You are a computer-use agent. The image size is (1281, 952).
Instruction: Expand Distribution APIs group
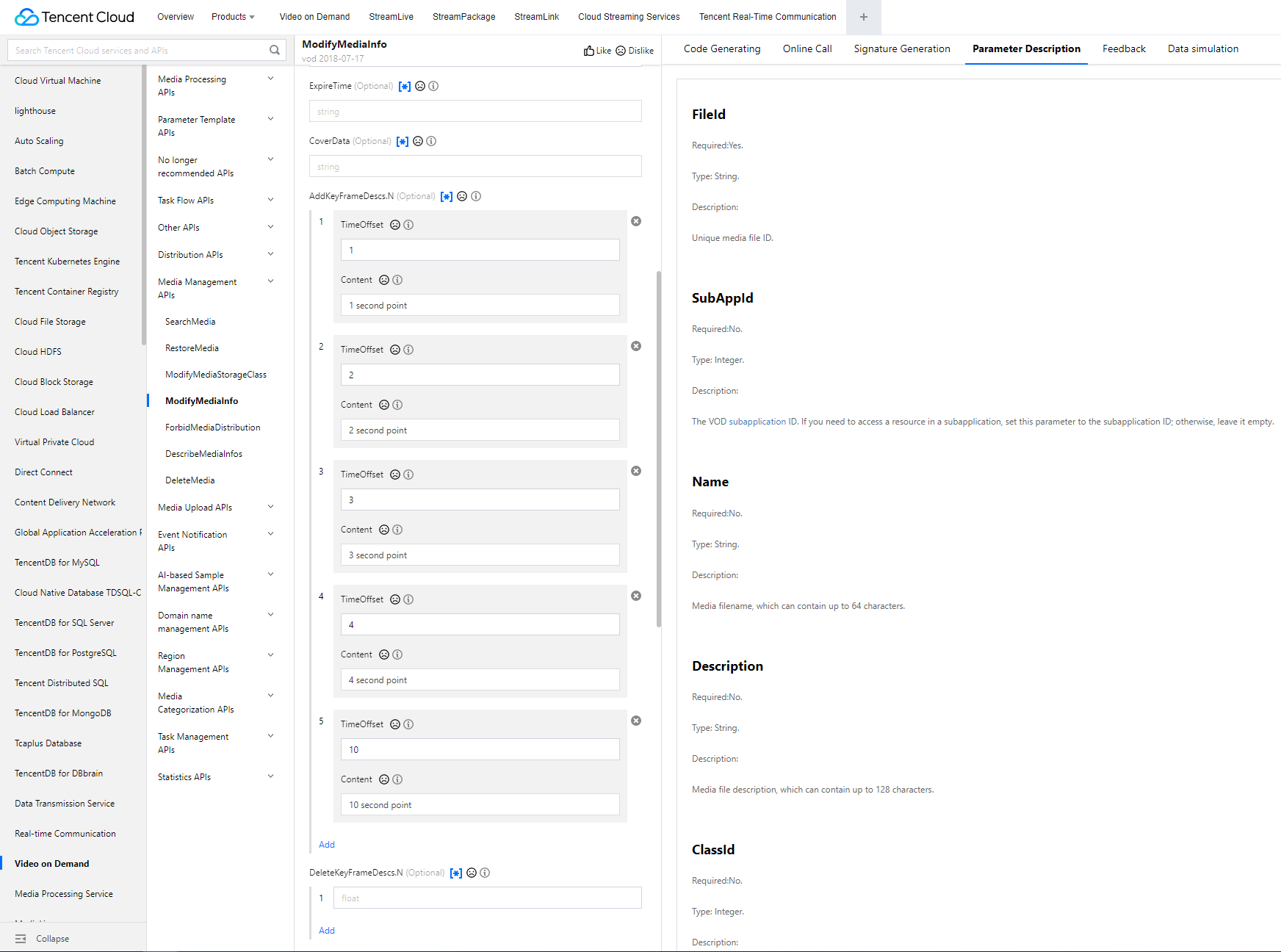pyautogui.click(x=270, y=254)
